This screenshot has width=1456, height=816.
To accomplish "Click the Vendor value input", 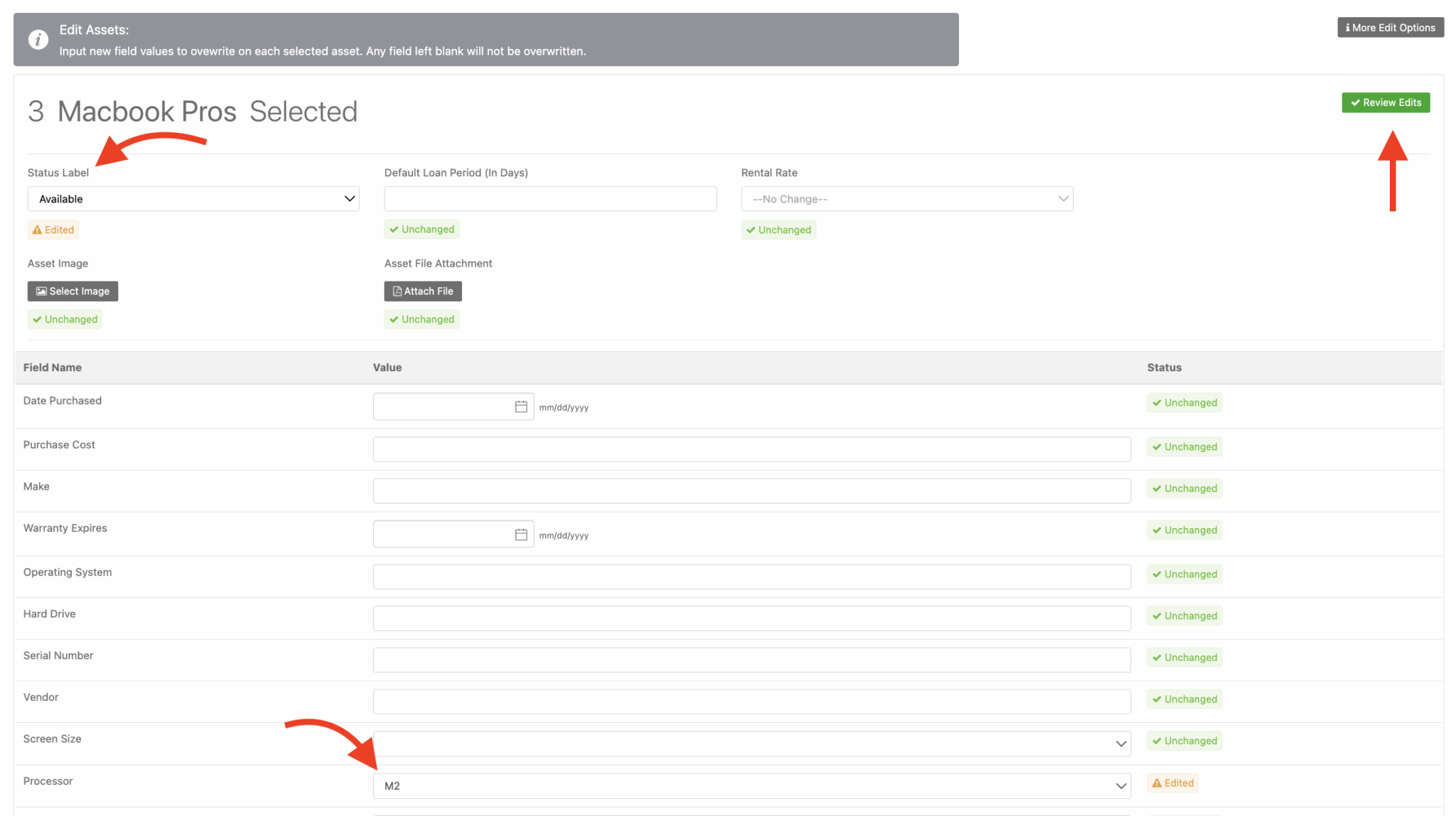I will coord(751,702).
